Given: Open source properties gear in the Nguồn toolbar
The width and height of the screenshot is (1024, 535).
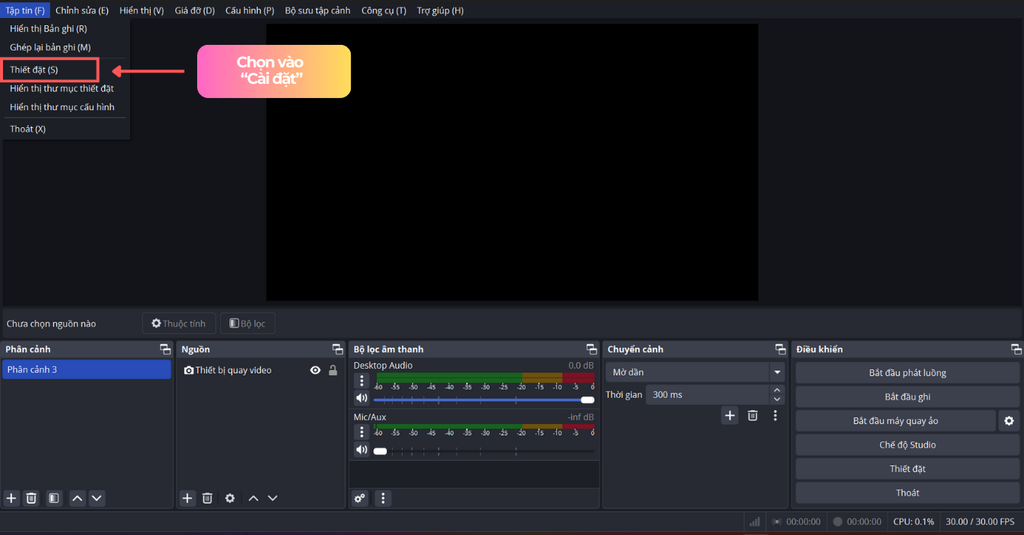Looking at the screenshot, I should 230,498.
